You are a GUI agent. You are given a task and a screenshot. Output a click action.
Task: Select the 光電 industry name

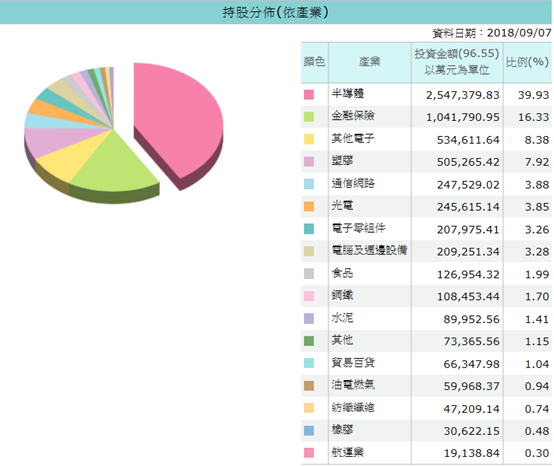tap(342, 206)
